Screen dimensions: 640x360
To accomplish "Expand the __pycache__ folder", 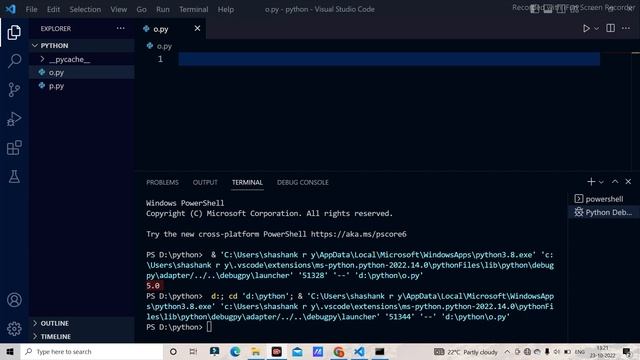I will coord(82,59).
